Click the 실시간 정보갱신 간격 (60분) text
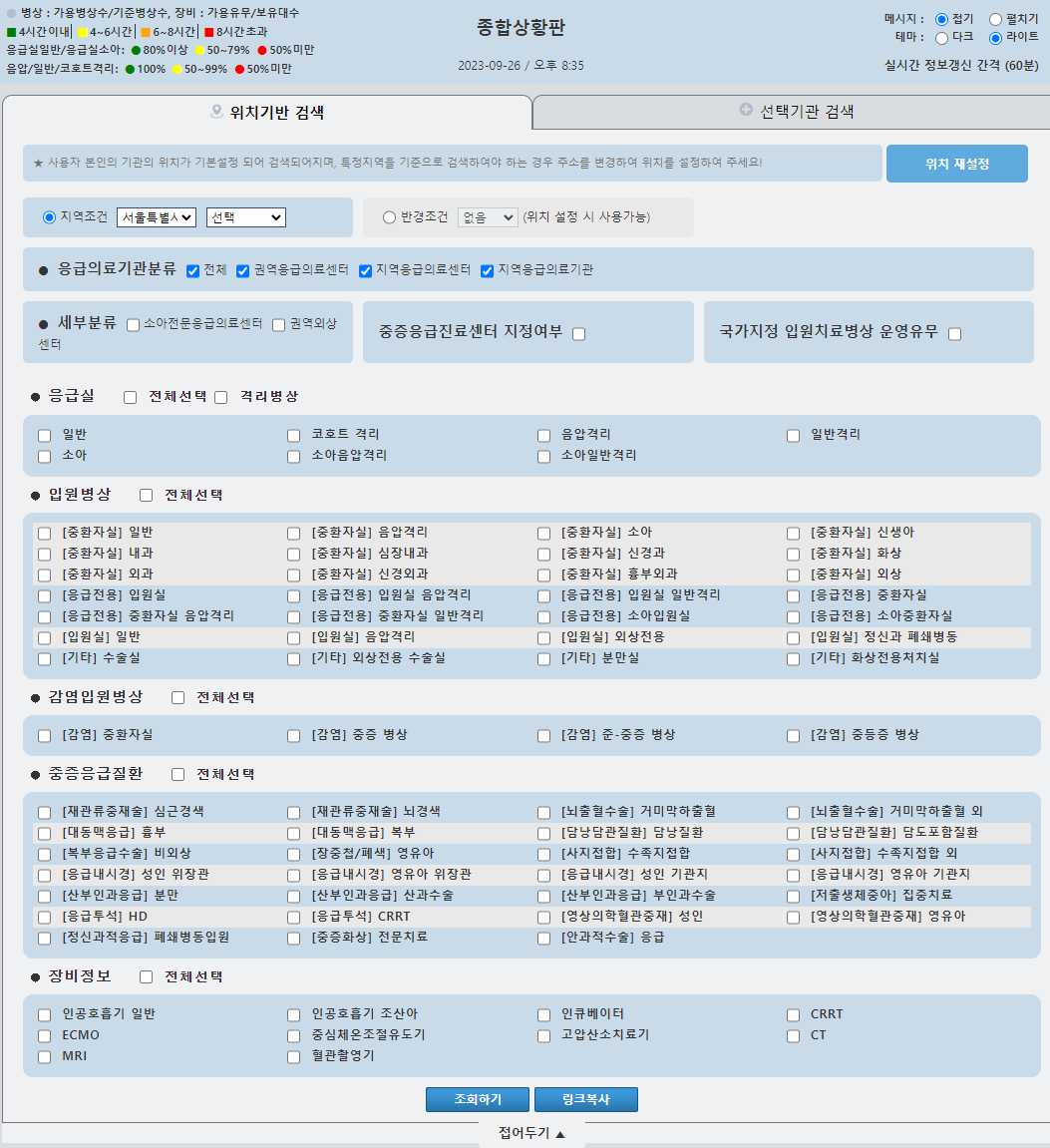This screenshot has height=1148, width=1050. point(961,65)
